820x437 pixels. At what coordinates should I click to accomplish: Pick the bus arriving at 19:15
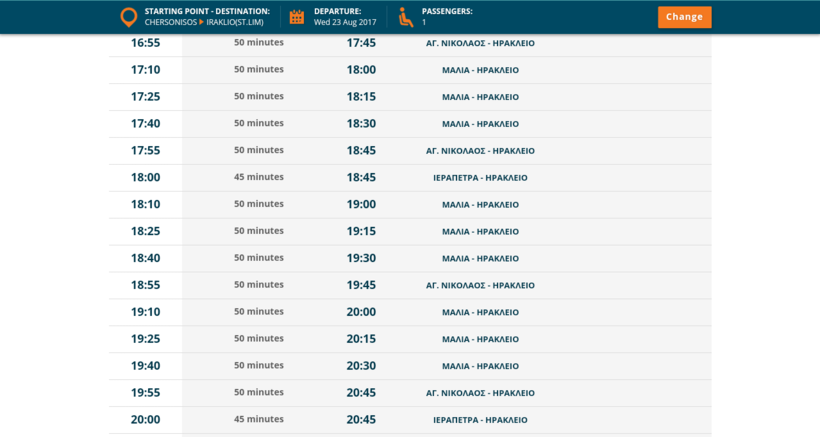tap(361, 231)
